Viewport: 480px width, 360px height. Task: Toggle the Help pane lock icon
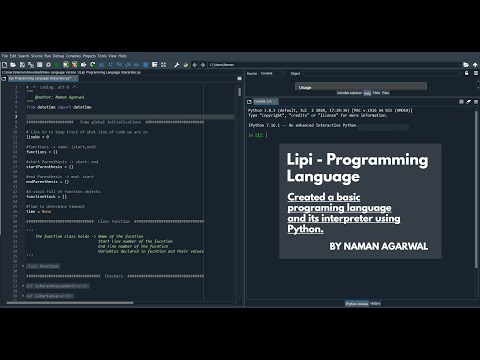coord(467,73)
